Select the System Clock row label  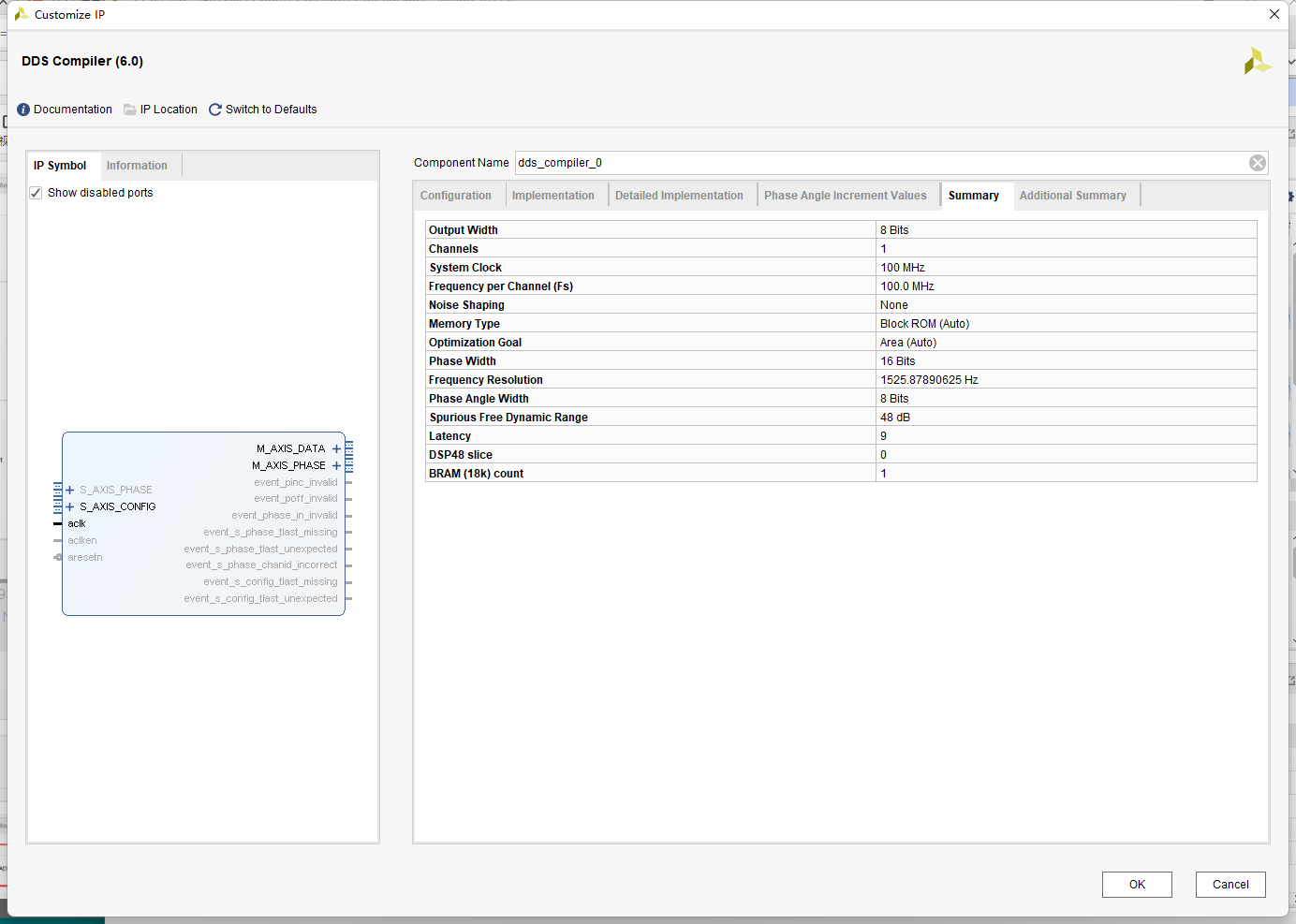(x=465, y=268)
